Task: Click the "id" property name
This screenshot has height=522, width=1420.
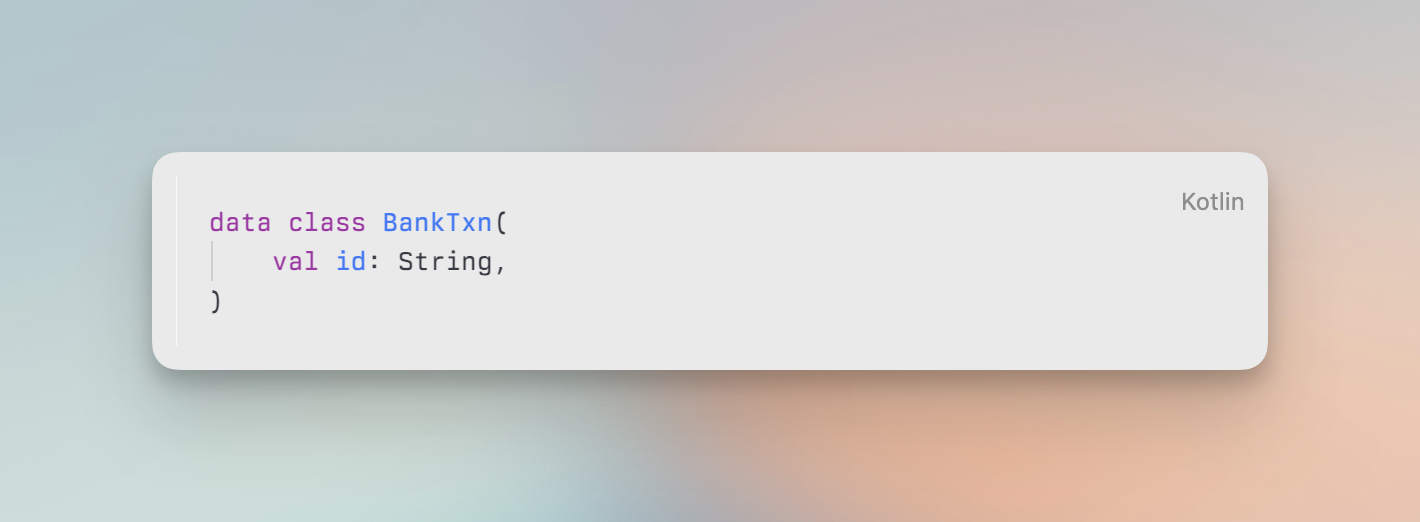Action: (x=351, y=262)
